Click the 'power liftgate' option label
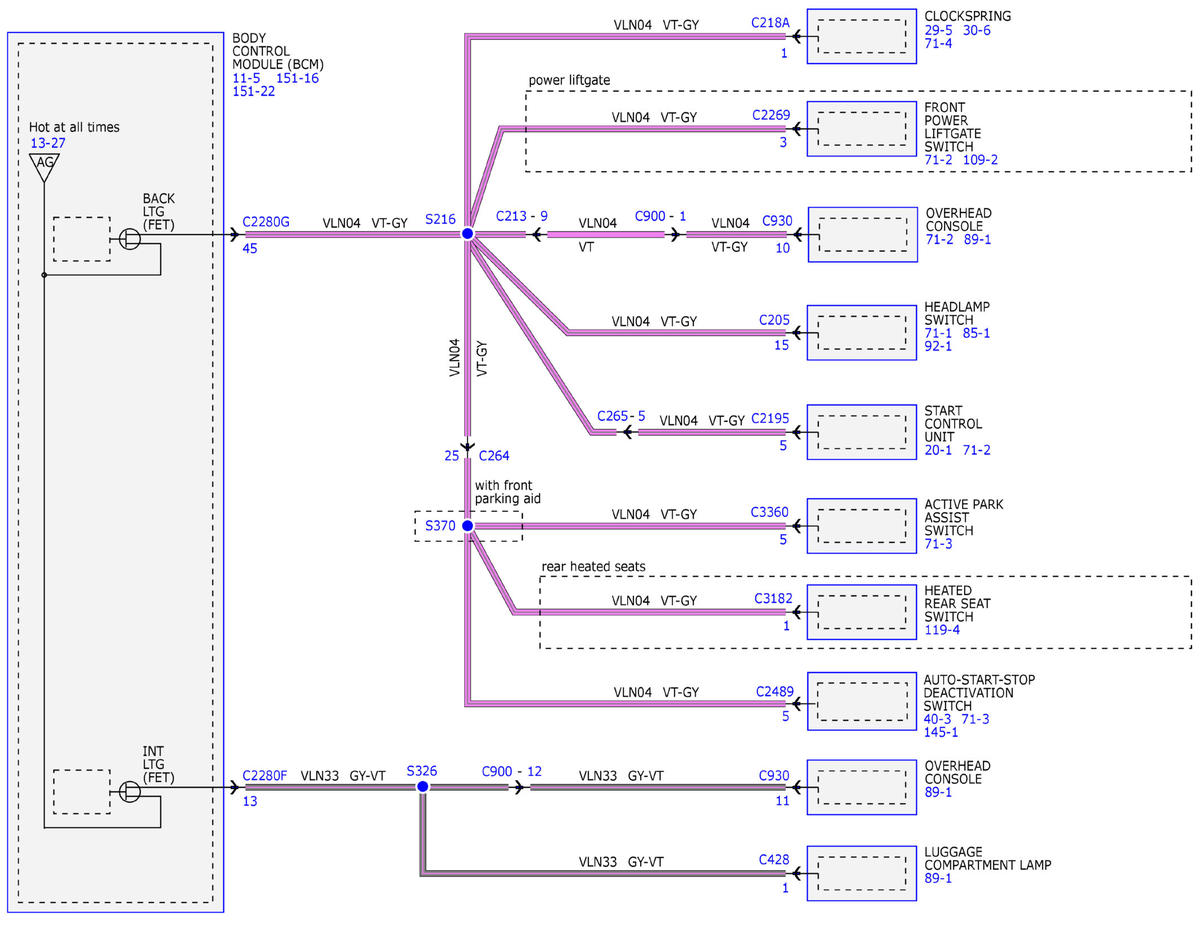The image size is (1200, 927). (569, 80)
